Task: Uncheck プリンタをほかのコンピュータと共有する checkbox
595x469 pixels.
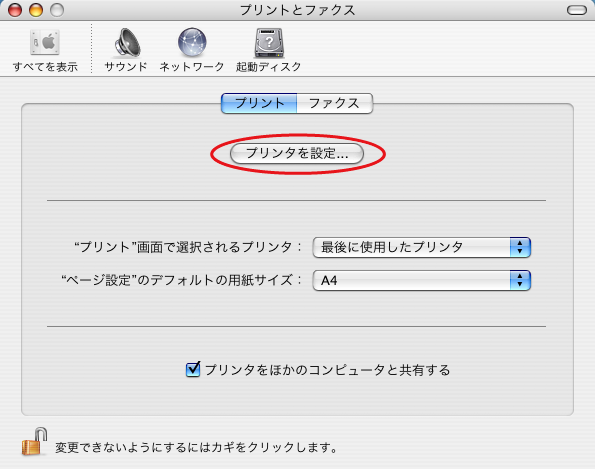Action: click(193, 369)
